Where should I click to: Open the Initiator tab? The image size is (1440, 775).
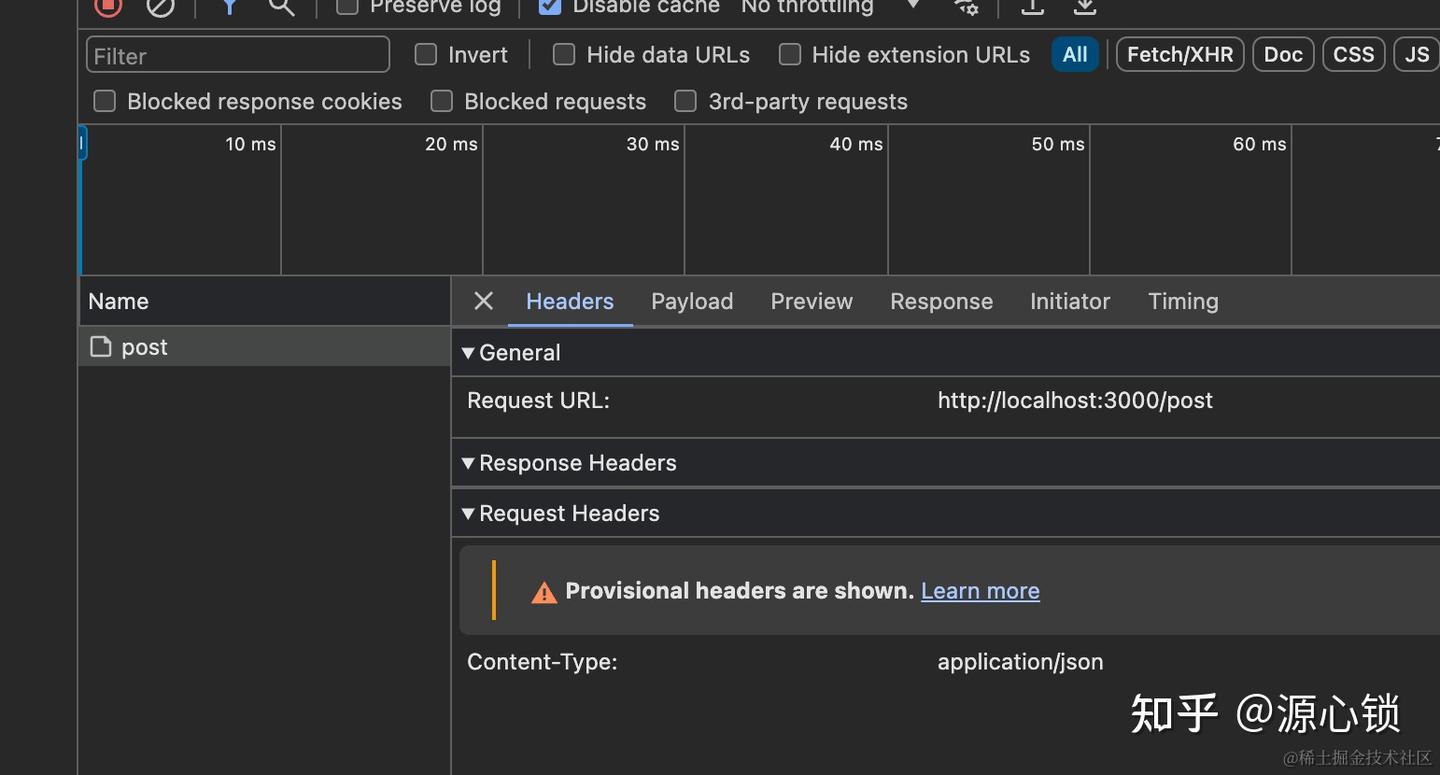(1070, 301)
